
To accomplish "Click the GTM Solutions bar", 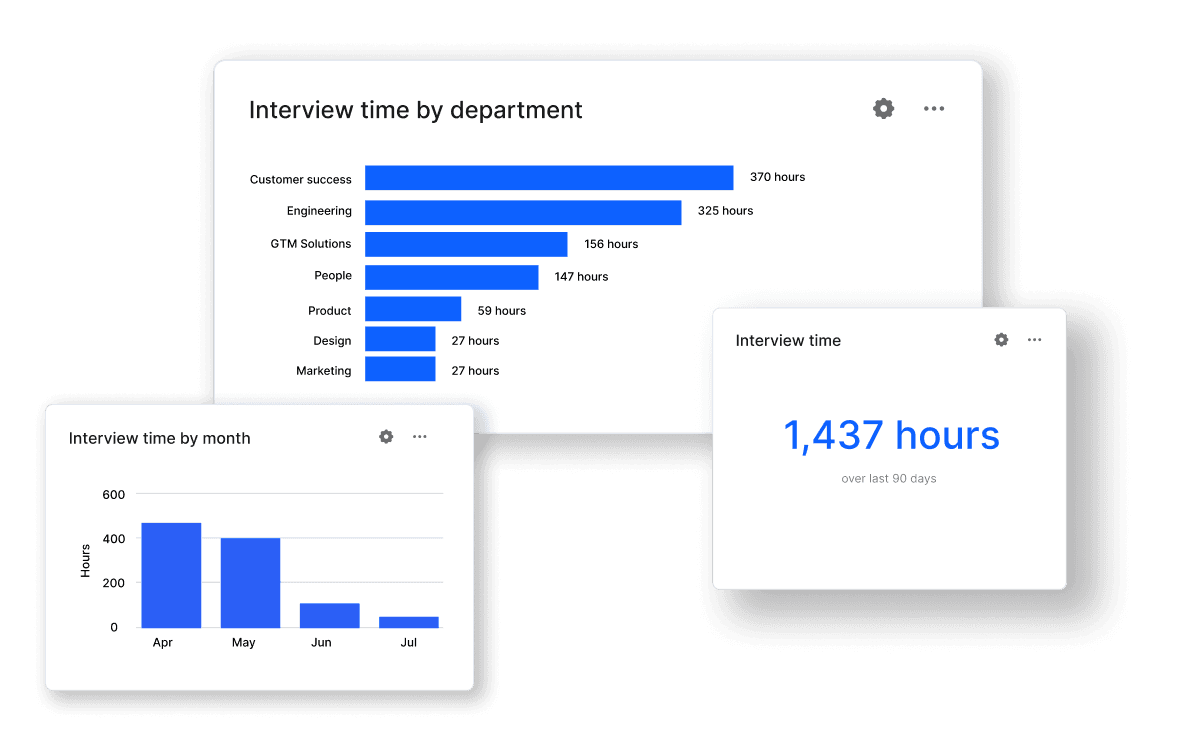I will 466,244.
